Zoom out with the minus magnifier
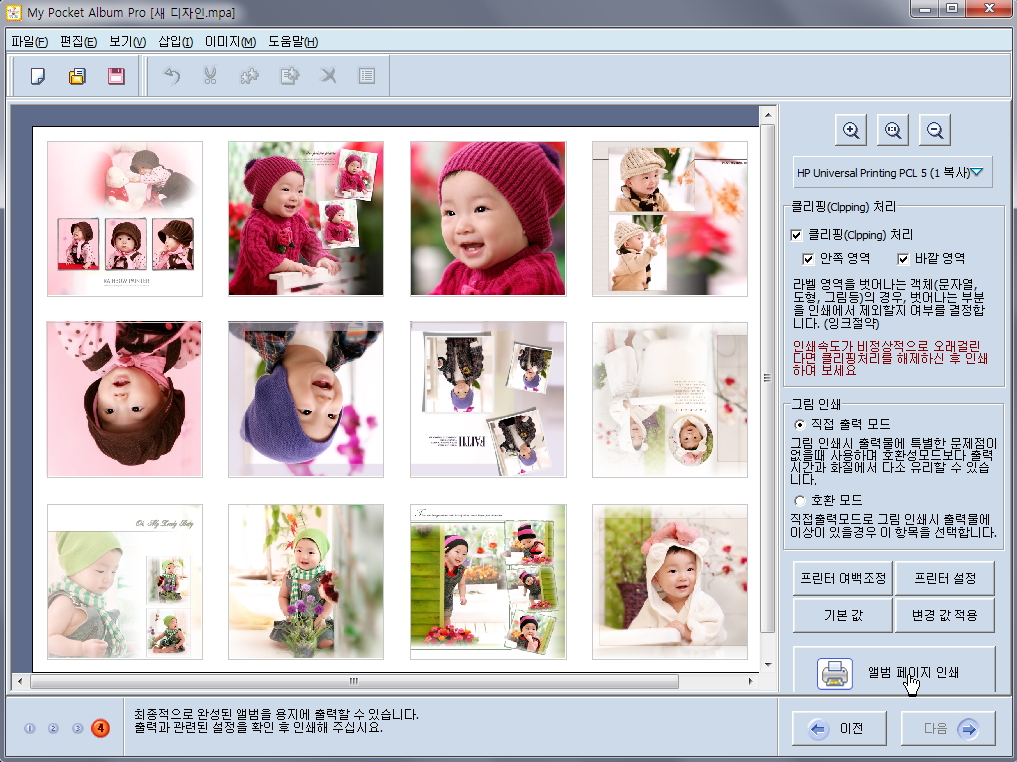Viewport: 1017px width, 762px height. coord(935,130)
